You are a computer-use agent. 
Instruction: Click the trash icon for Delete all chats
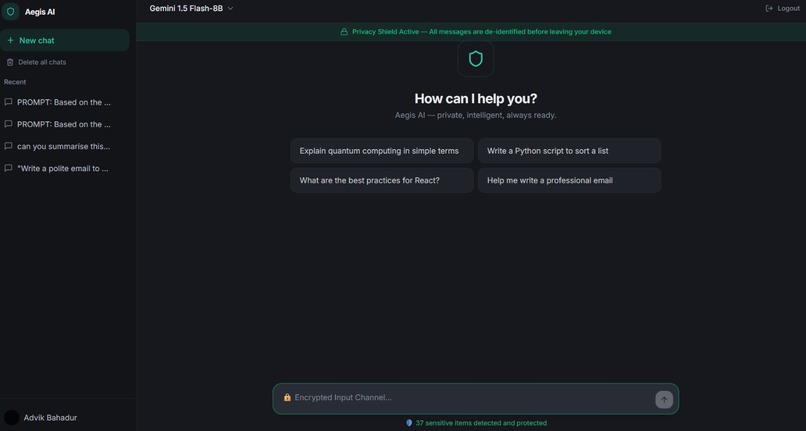(10, 62)
